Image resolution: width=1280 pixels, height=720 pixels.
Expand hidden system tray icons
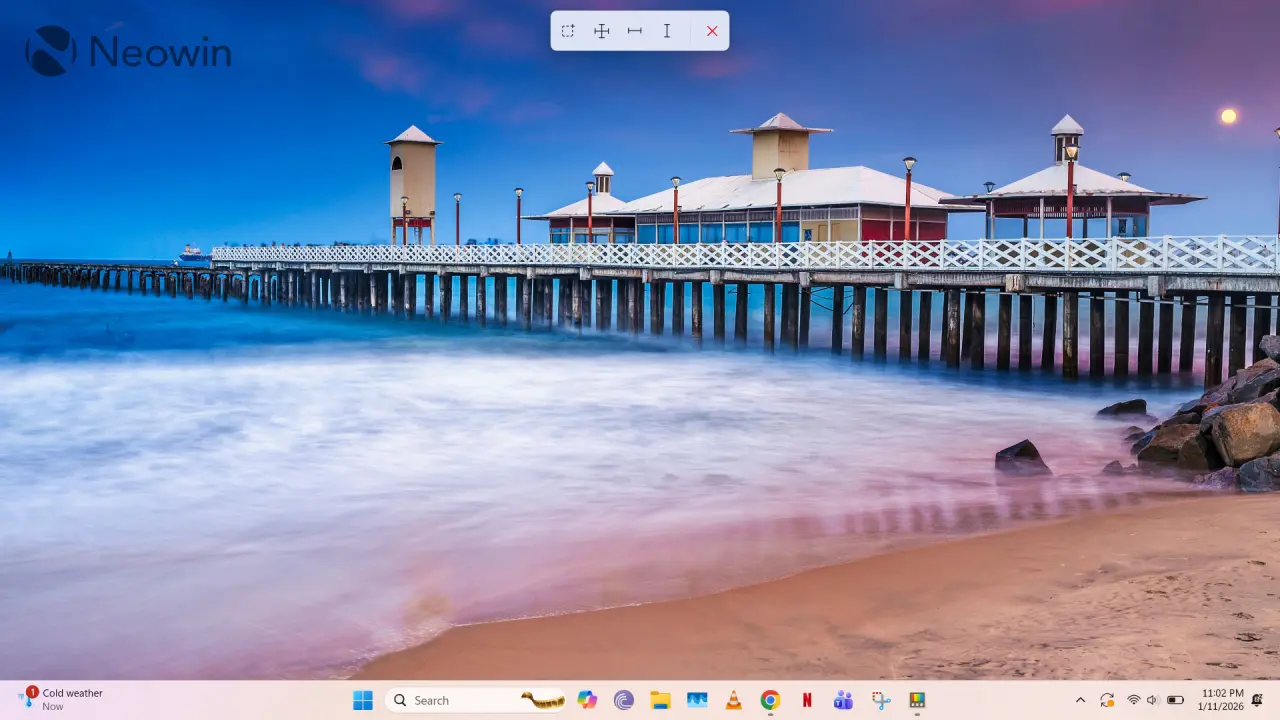(1081, 700)
